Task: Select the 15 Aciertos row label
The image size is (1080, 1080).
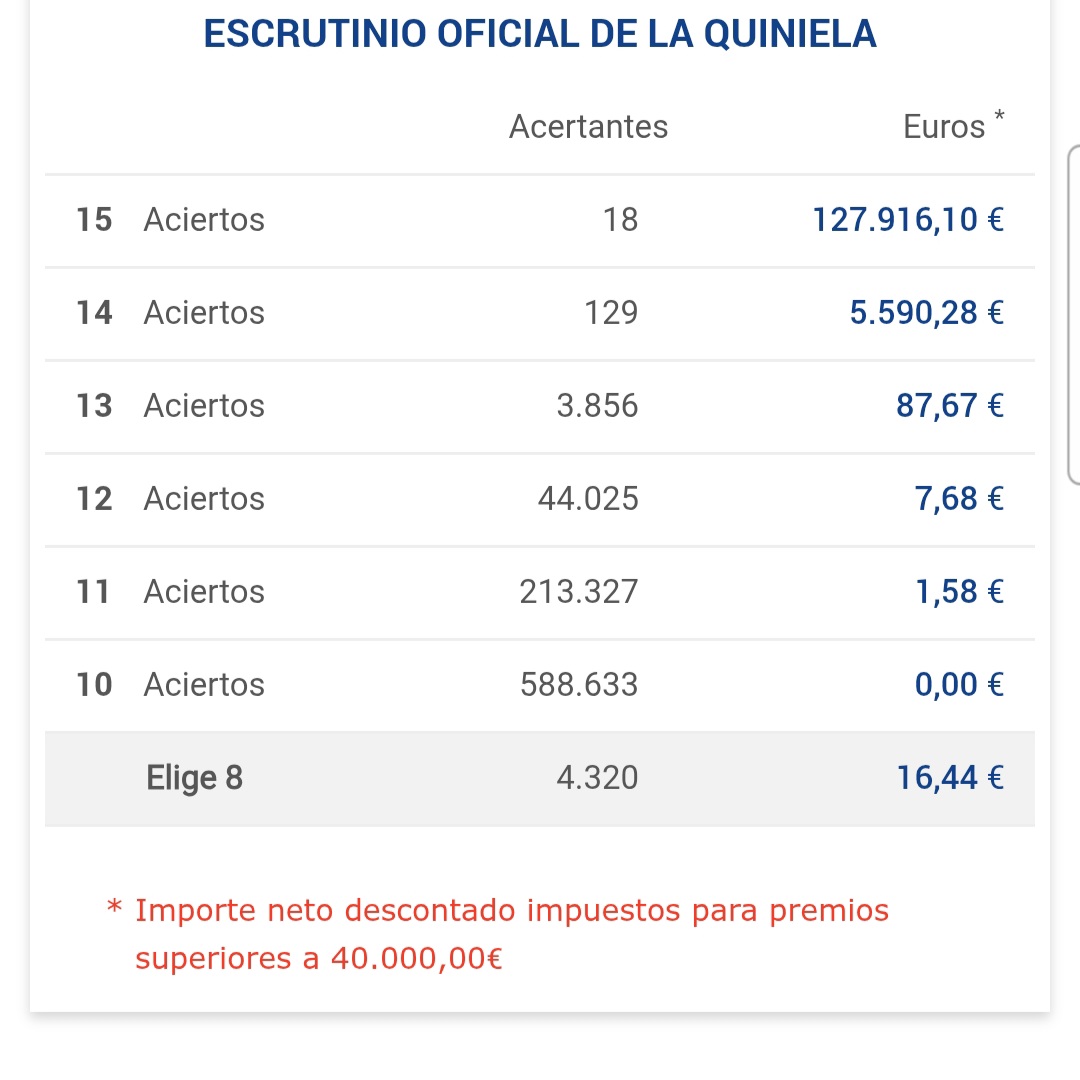Action: 171,220
